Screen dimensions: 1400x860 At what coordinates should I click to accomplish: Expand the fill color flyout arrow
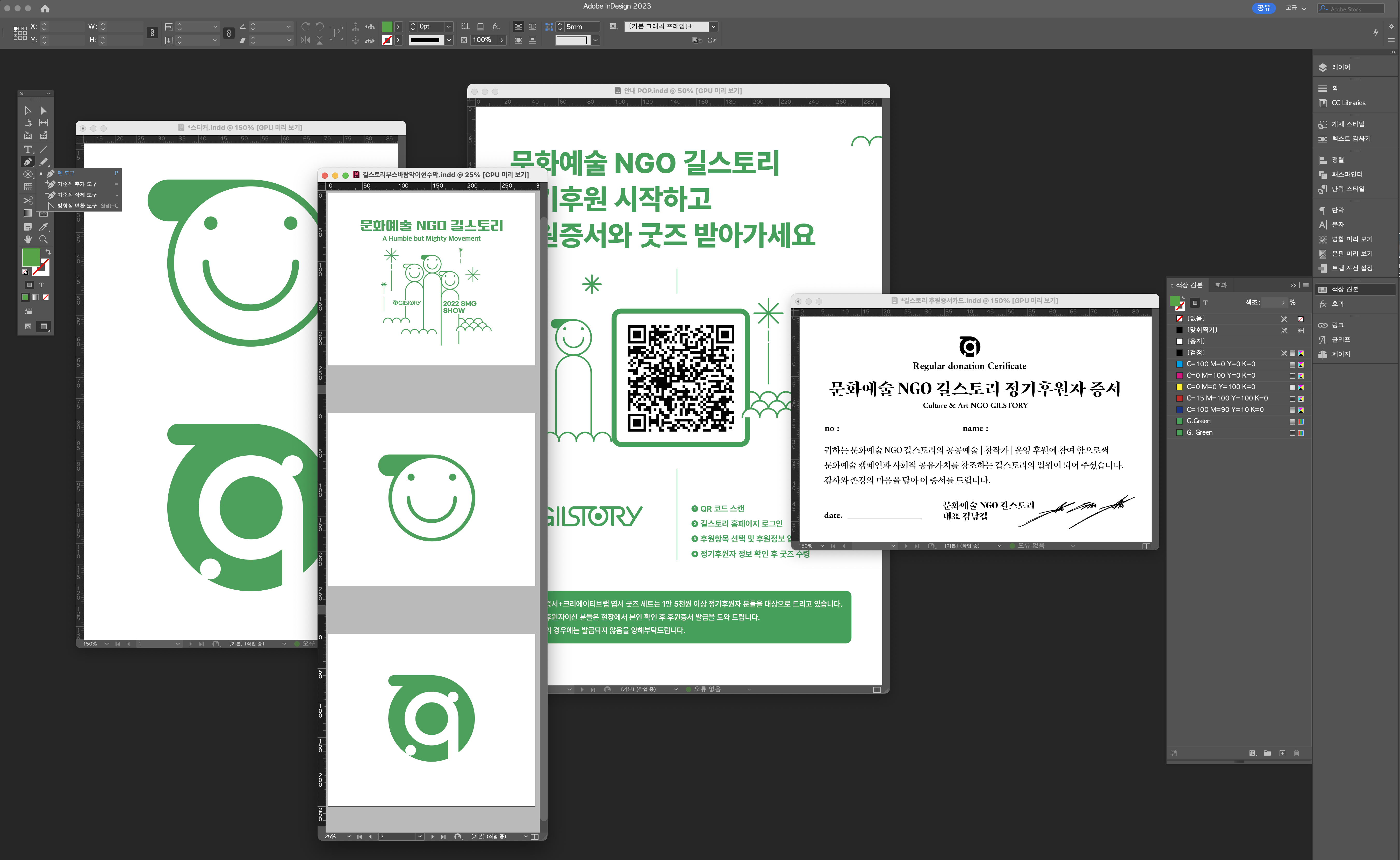[x=399, y=27]
